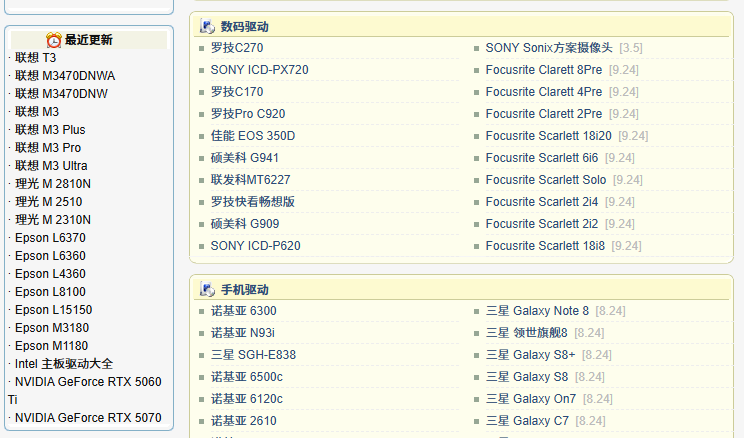The height and width of the screenshot is (438, 744).
Task: Open 联想 M3 Pro driver link
Action: click(48, 148)
